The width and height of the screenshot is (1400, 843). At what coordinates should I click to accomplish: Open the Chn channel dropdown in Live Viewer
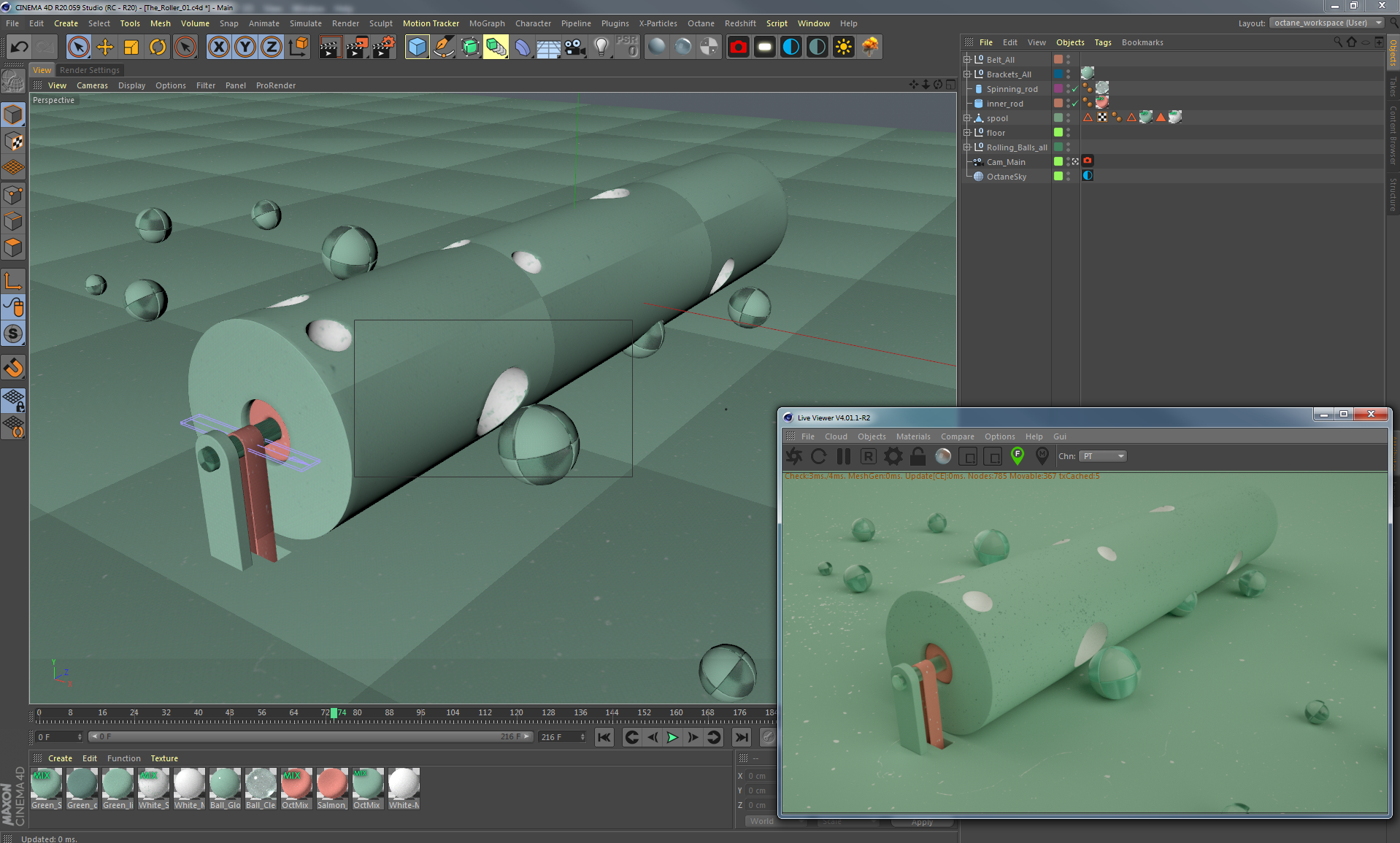(x=1102, y=456)
